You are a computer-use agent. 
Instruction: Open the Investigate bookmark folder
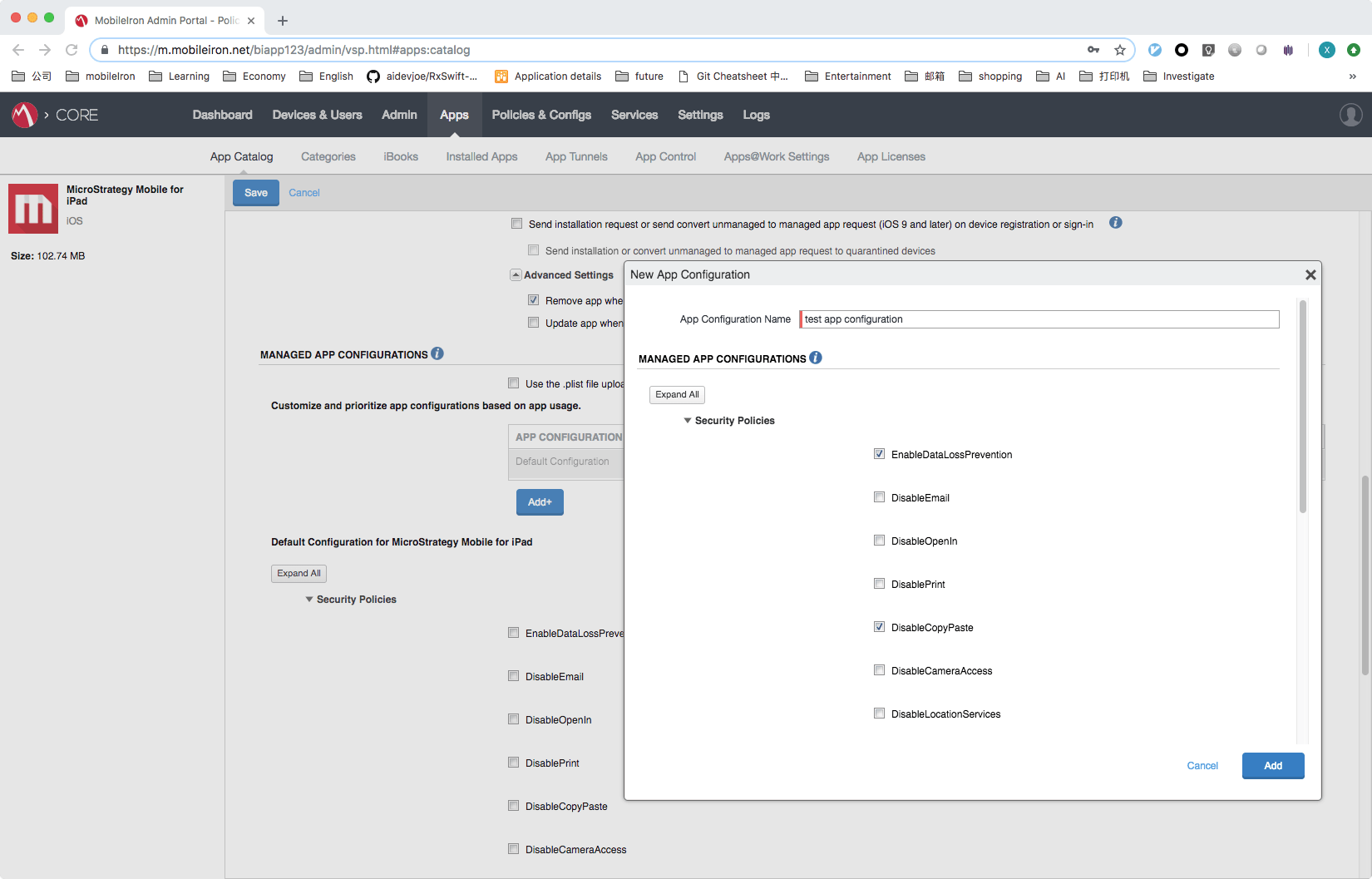pos(1179,77)
